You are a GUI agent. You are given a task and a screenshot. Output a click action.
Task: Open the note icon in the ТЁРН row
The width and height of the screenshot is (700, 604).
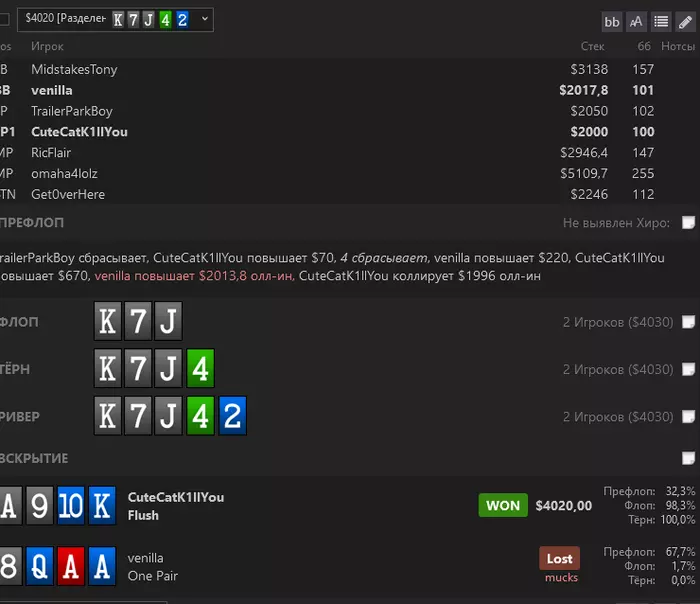[x=688, y=369]
